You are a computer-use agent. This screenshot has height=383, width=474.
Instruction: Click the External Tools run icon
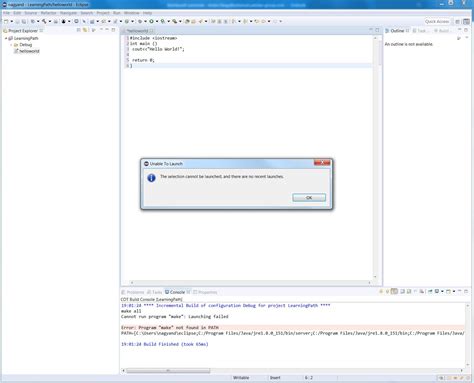tap(174, 21)
